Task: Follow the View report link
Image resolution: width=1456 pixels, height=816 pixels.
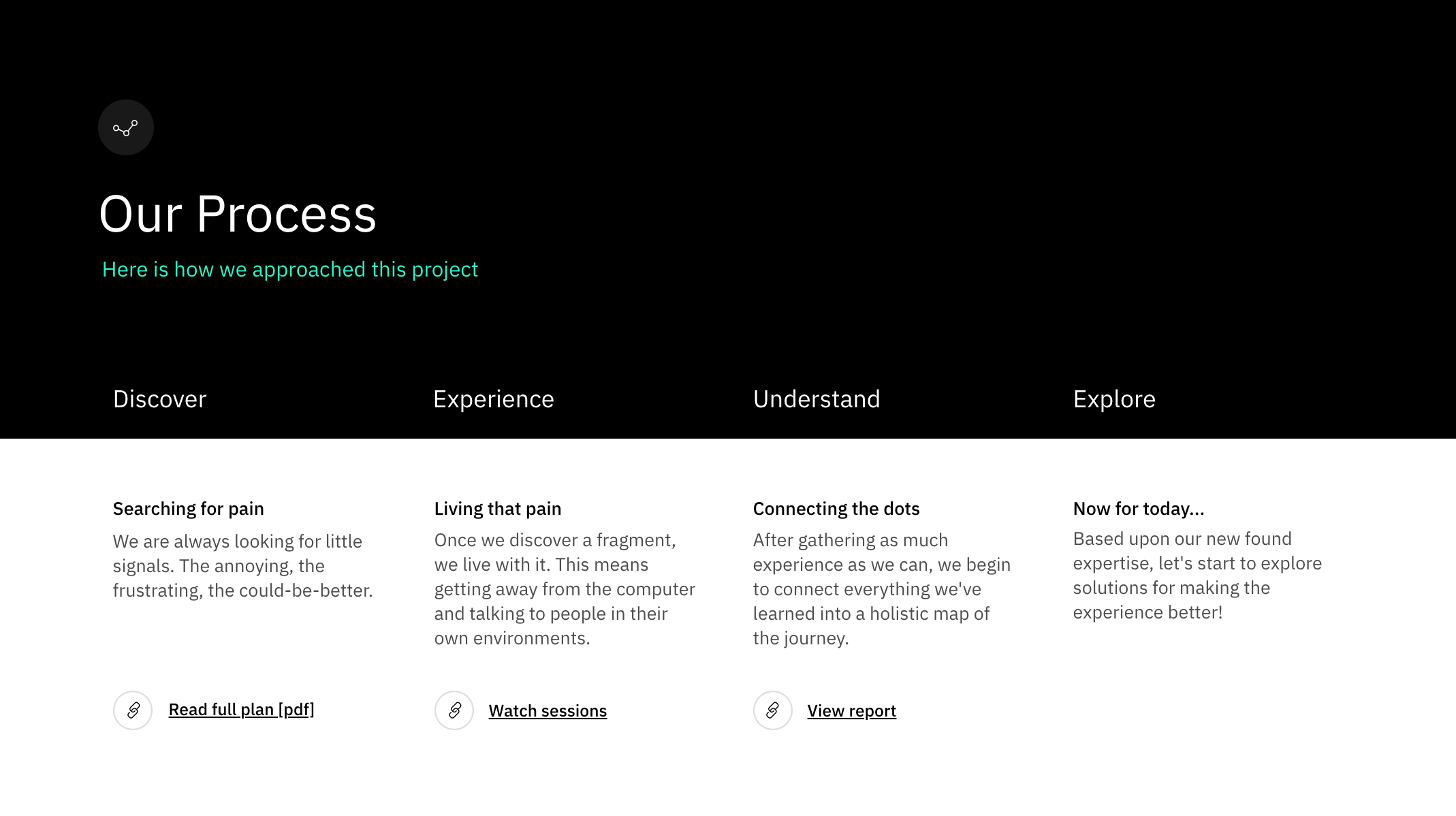Action: point(851,711)
